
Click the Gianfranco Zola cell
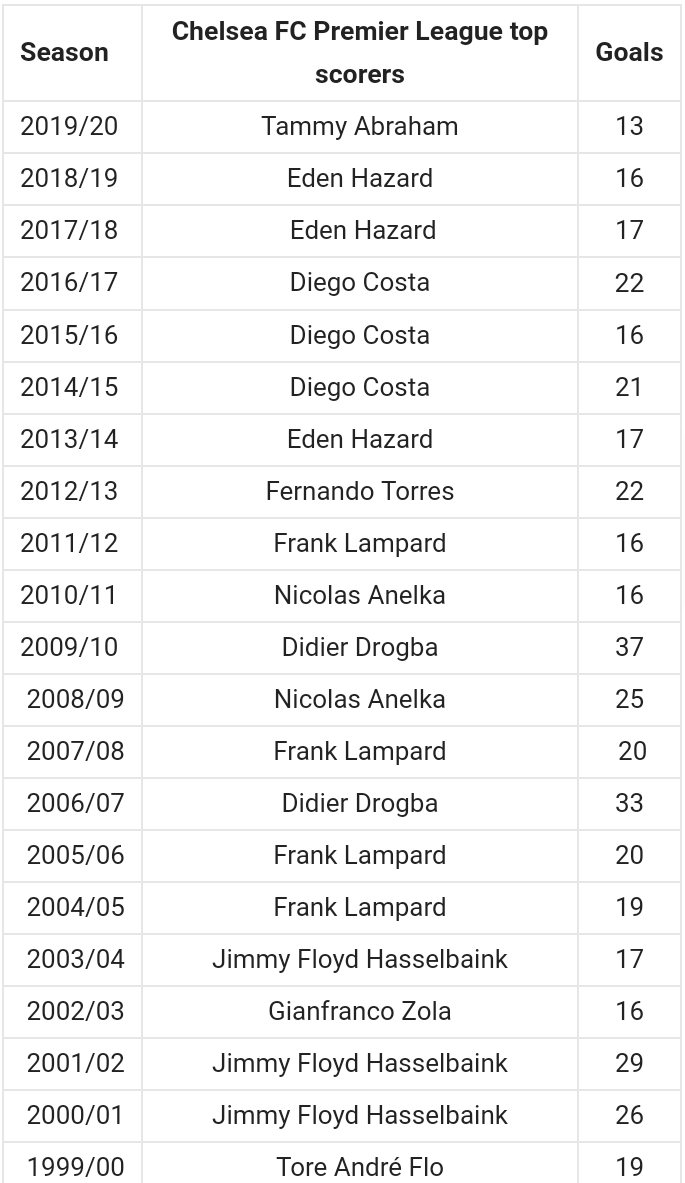pos(360,1011)
